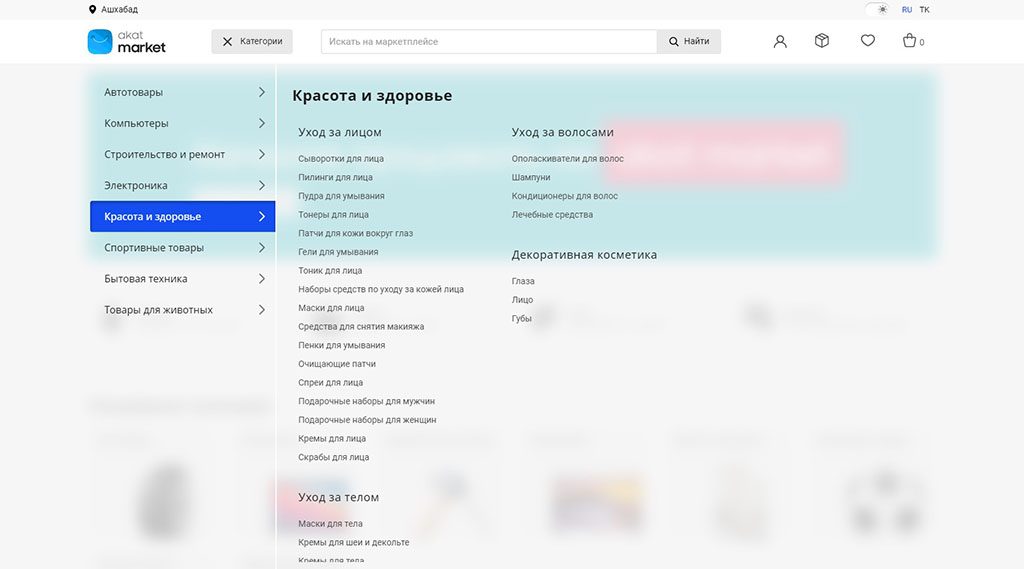The width and height of the screenshot is (1024, 569).
Task: Toggle the light/dark theme switch
Action: 877,10
